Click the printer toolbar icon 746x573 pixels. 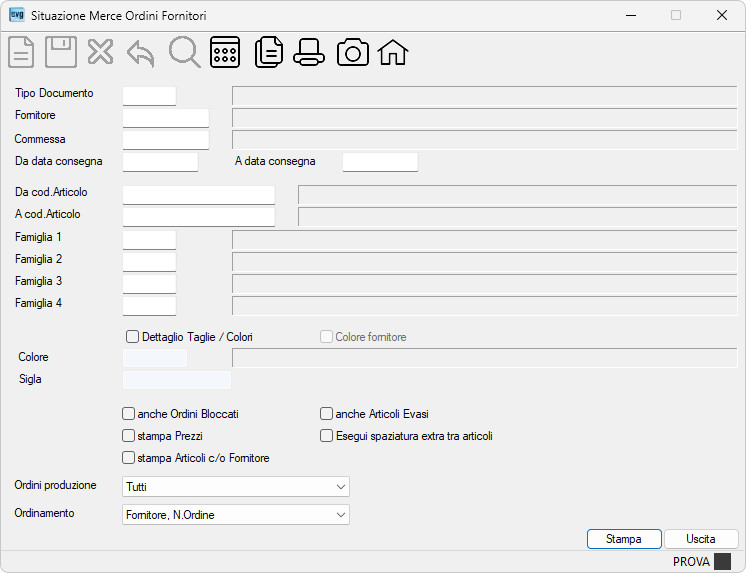click(x=309, y=52)
